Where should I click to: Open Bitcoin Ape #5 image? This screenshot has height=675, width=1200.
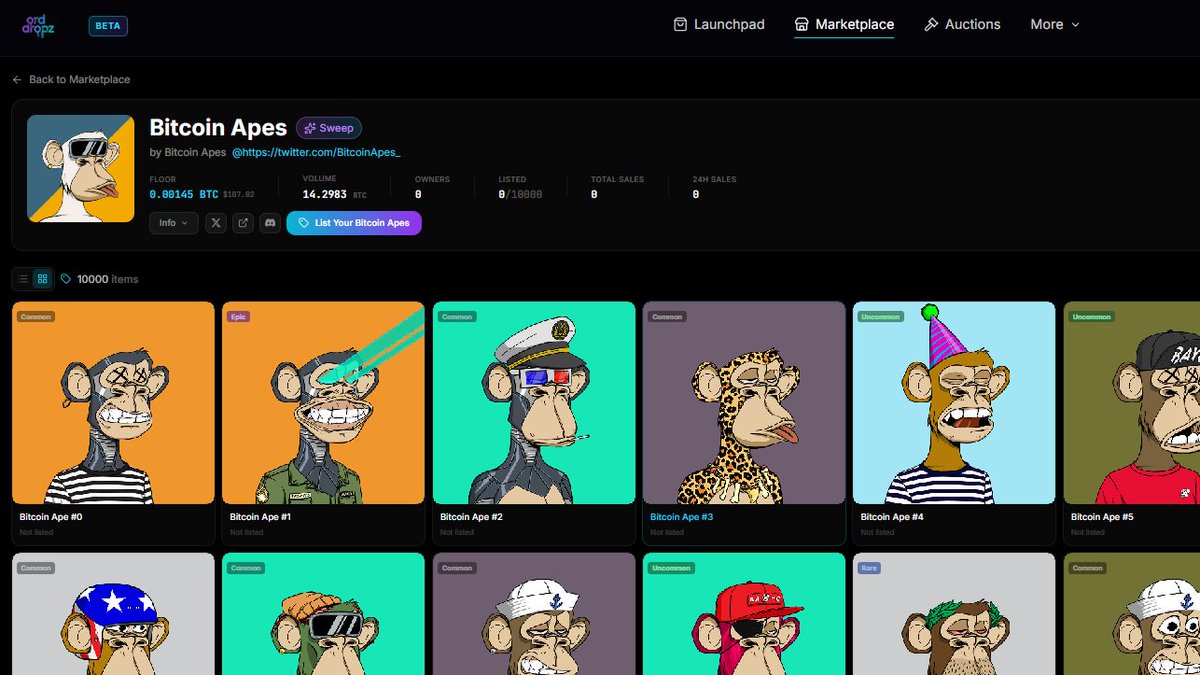[x=1132, y=403]
